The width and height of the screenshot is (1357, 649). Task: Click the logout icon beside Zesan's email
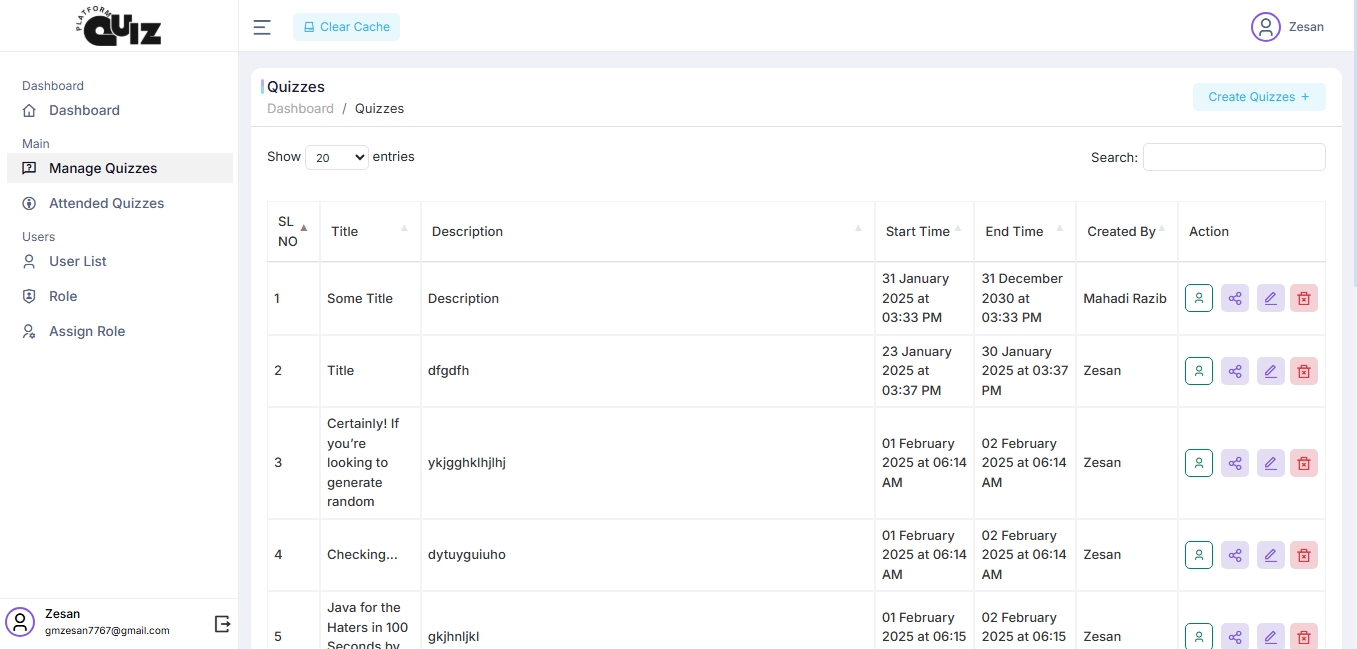click(x=222, y=624)
